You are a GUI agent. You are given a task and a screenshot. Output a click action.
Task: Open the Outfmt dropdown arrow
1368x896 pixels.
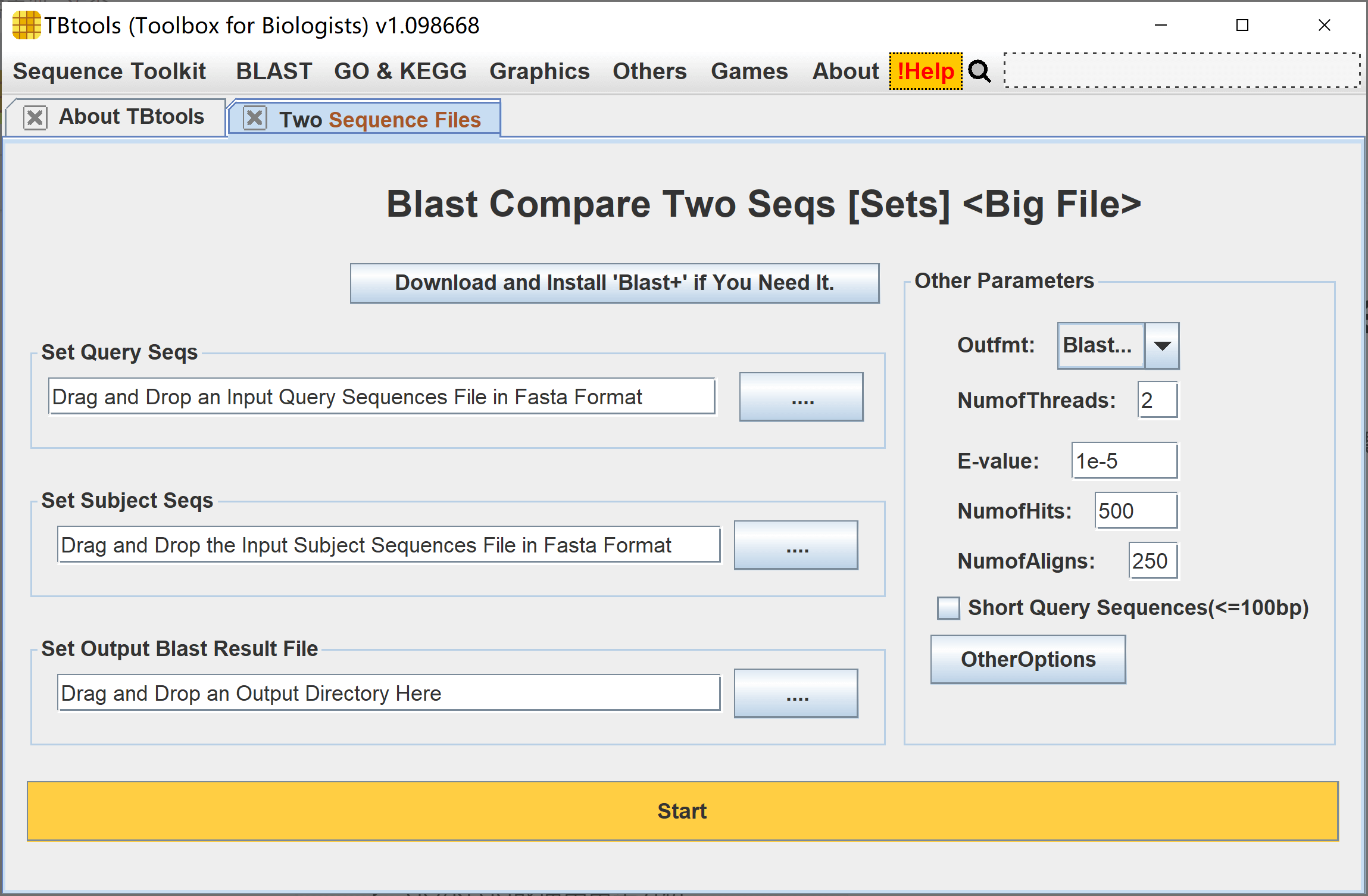[x=1161, y=346]
